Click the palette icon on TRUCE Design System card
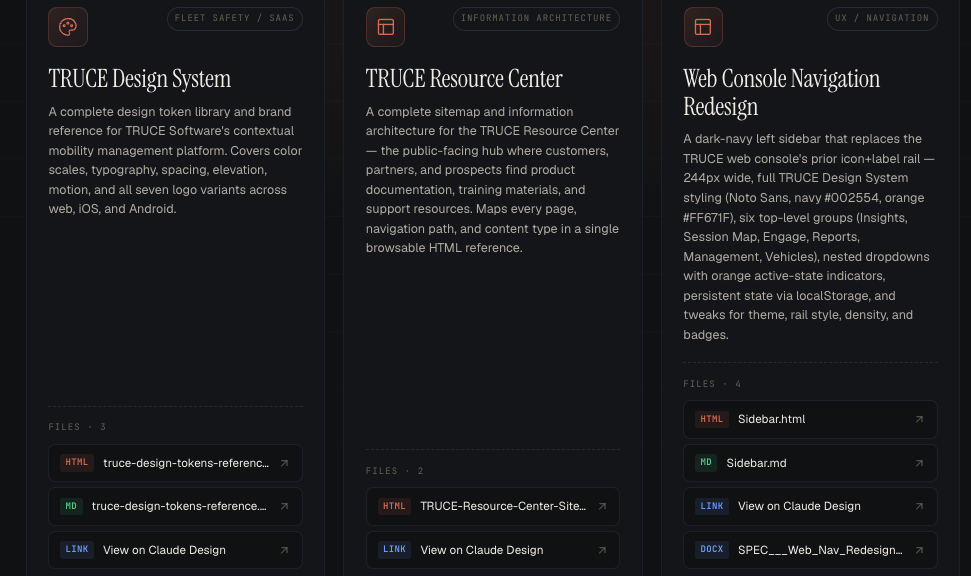 coord(68,27)
